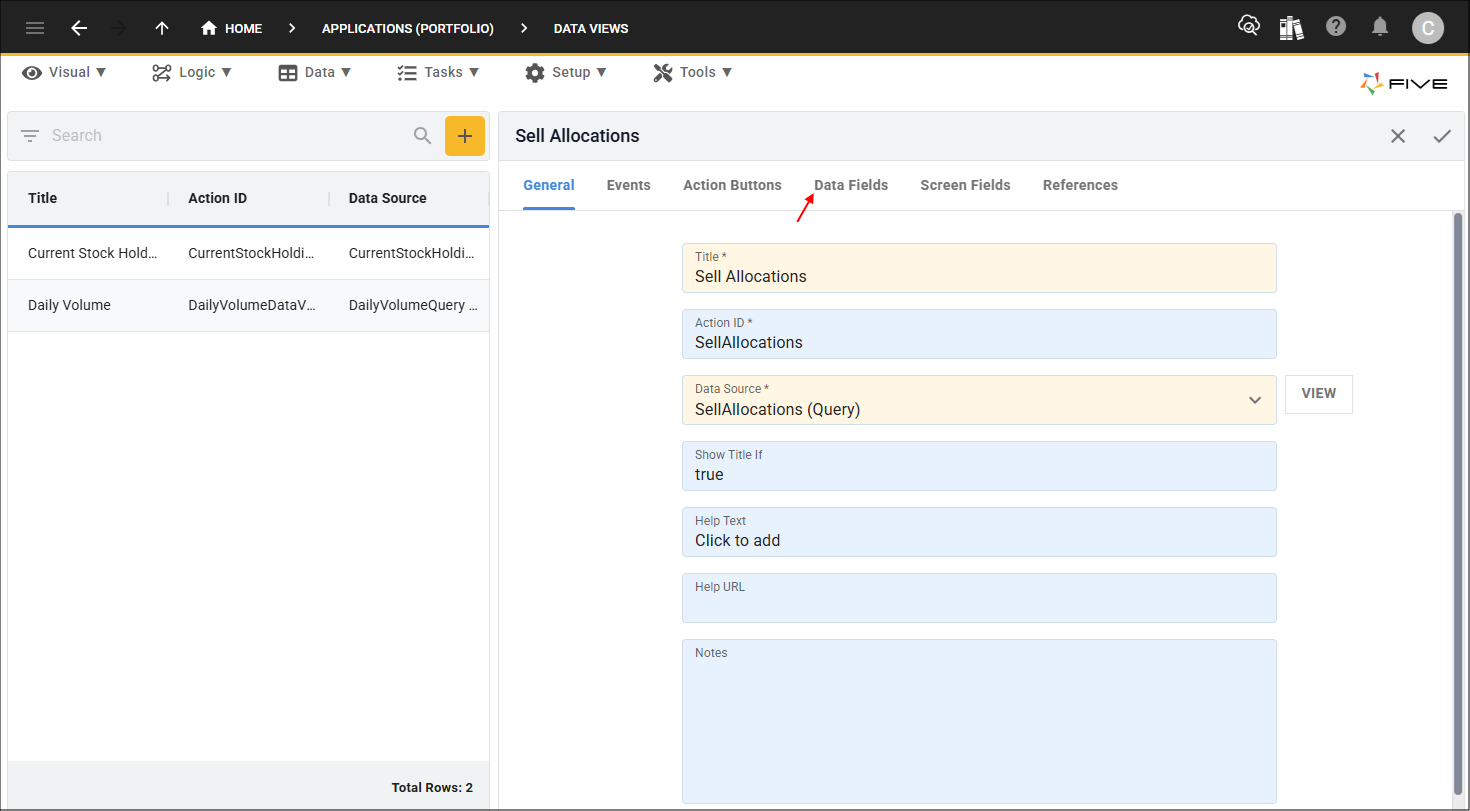Image resolution: width=1470 pixels, height=811 pixels.
Task: Select the Daily Volume row
Action: tap(248, 305)
